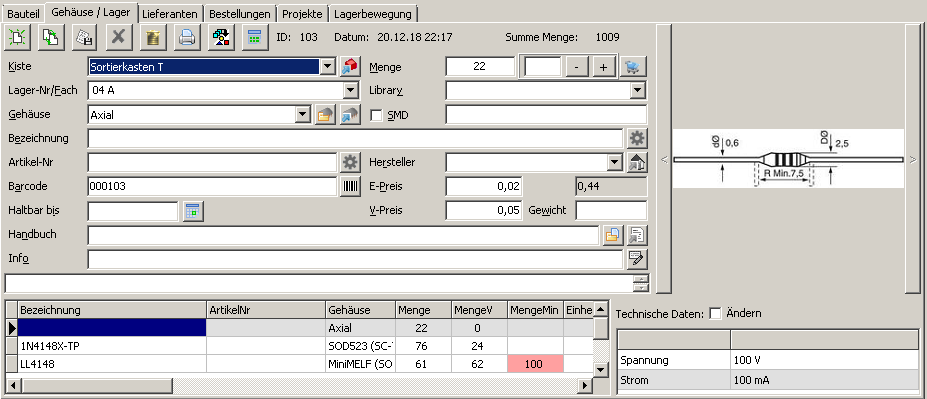Select the LL4148 table row
The width and height of the screenshot is (927, 399).
305,364
